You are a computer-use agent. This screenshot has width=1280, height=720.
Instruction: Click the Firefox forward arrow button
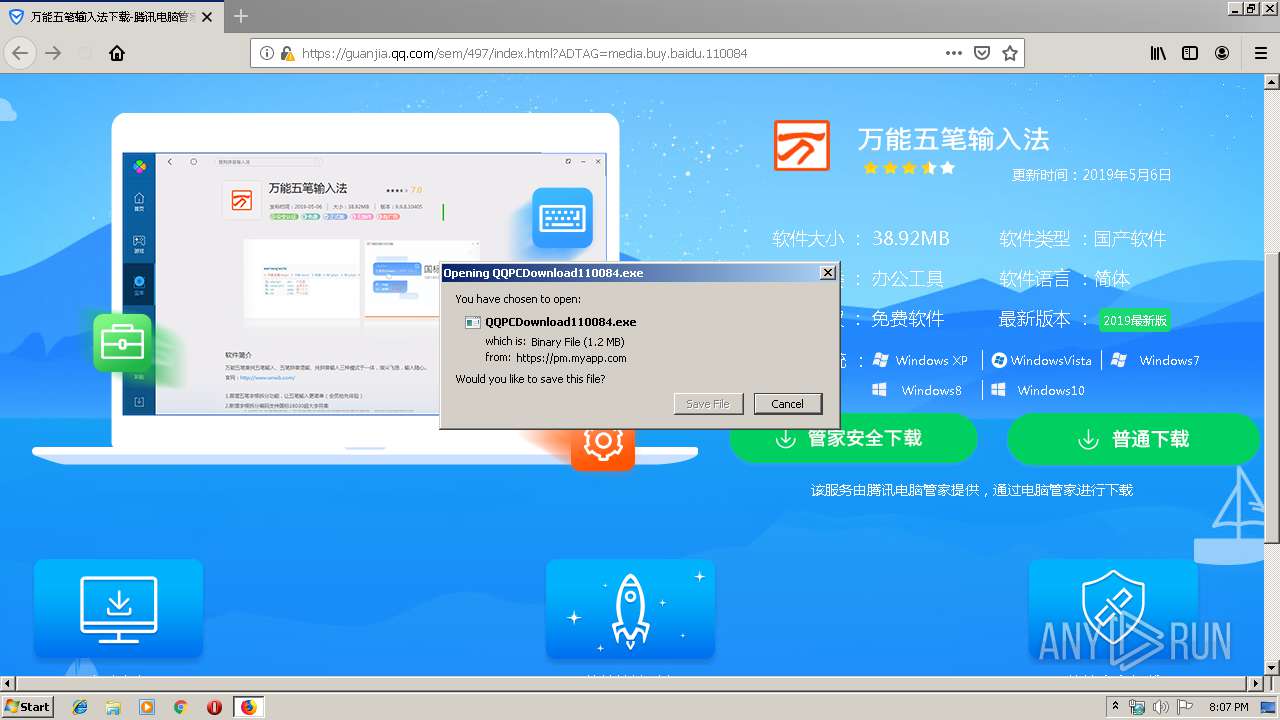point(53,53)
